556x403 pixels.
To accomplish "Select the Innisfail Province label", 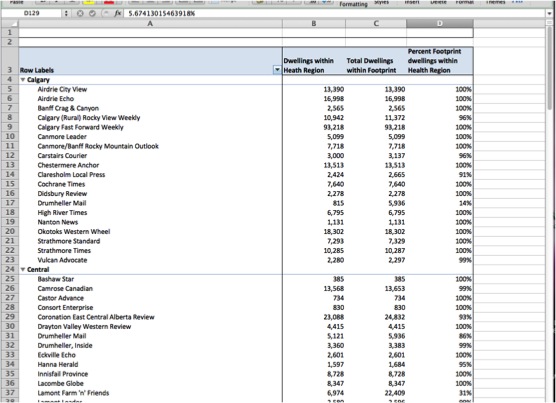I will coord(62,374).
